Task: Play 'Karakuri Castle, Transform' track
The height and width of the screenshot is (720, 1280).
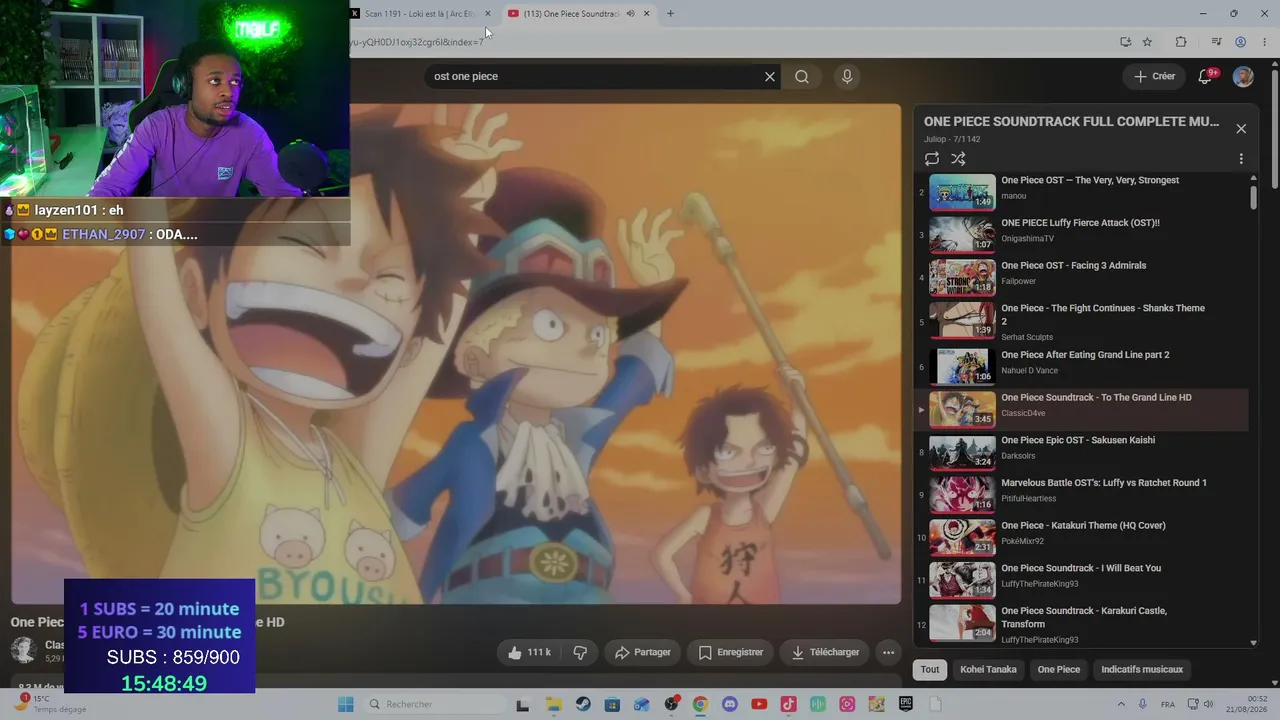Action: click(1081, 623)
